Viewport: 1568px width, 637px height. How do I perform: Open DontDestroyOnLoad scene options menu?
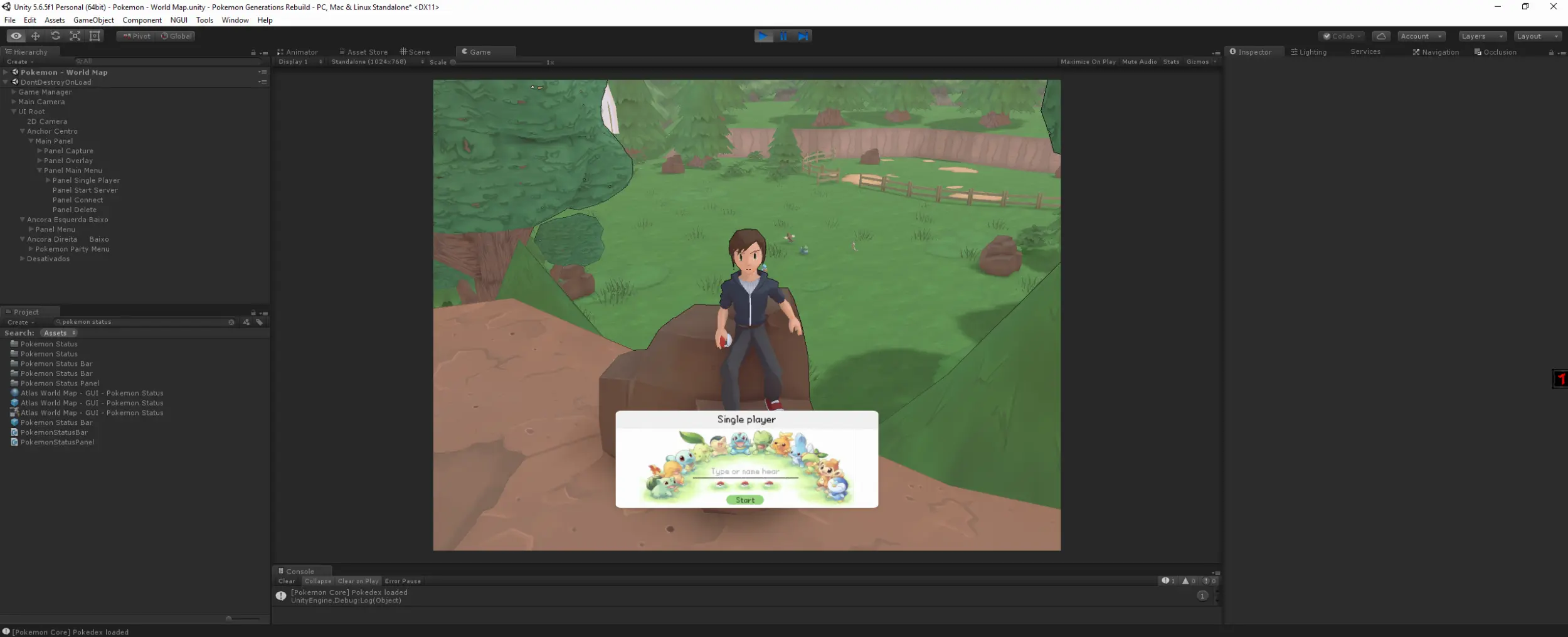click(x=263, y=82)
